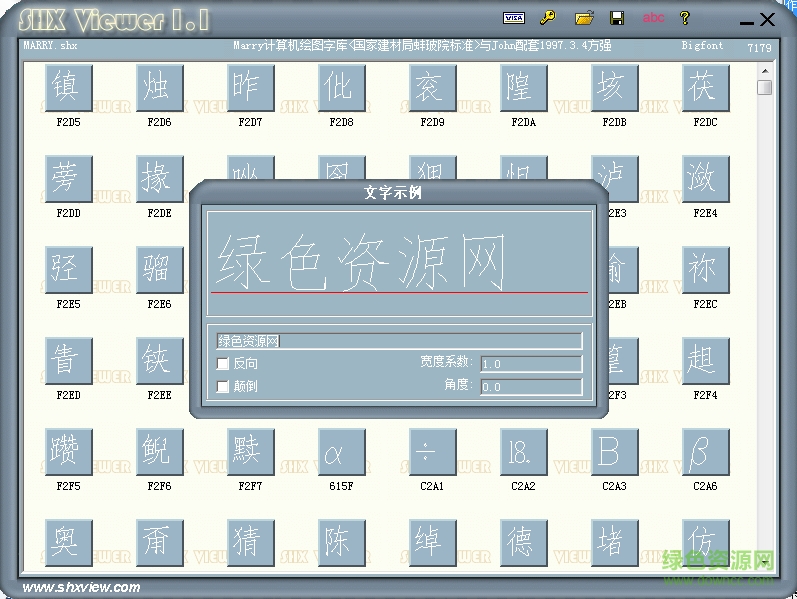Image resolution: width=797 pixels, height=599 pixels.
Task: Click the golden key icon
Action: (548, 18)
